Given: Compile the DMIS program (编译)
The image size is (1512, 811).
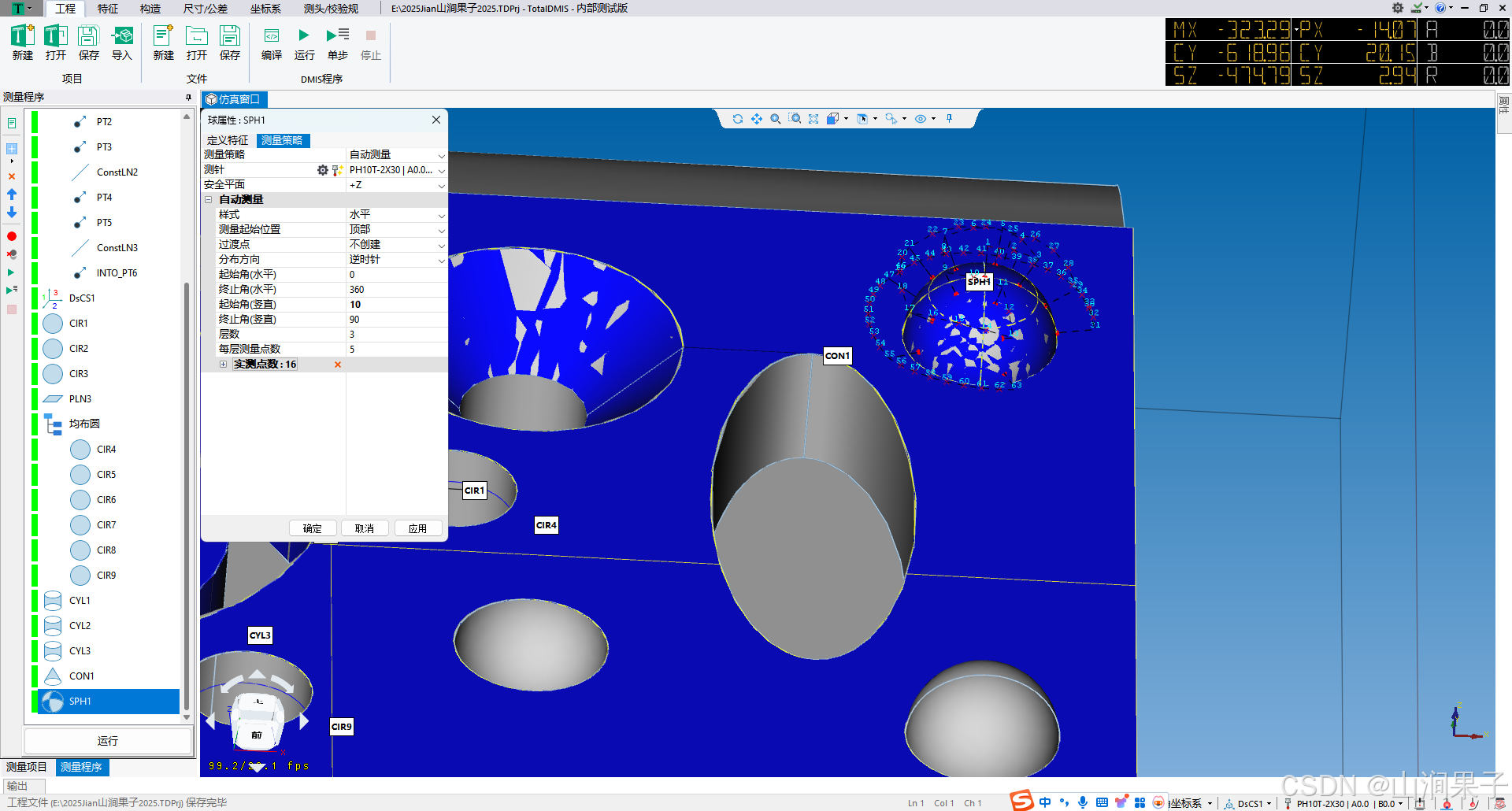Looking at the screenshot, I should point(271,43).
